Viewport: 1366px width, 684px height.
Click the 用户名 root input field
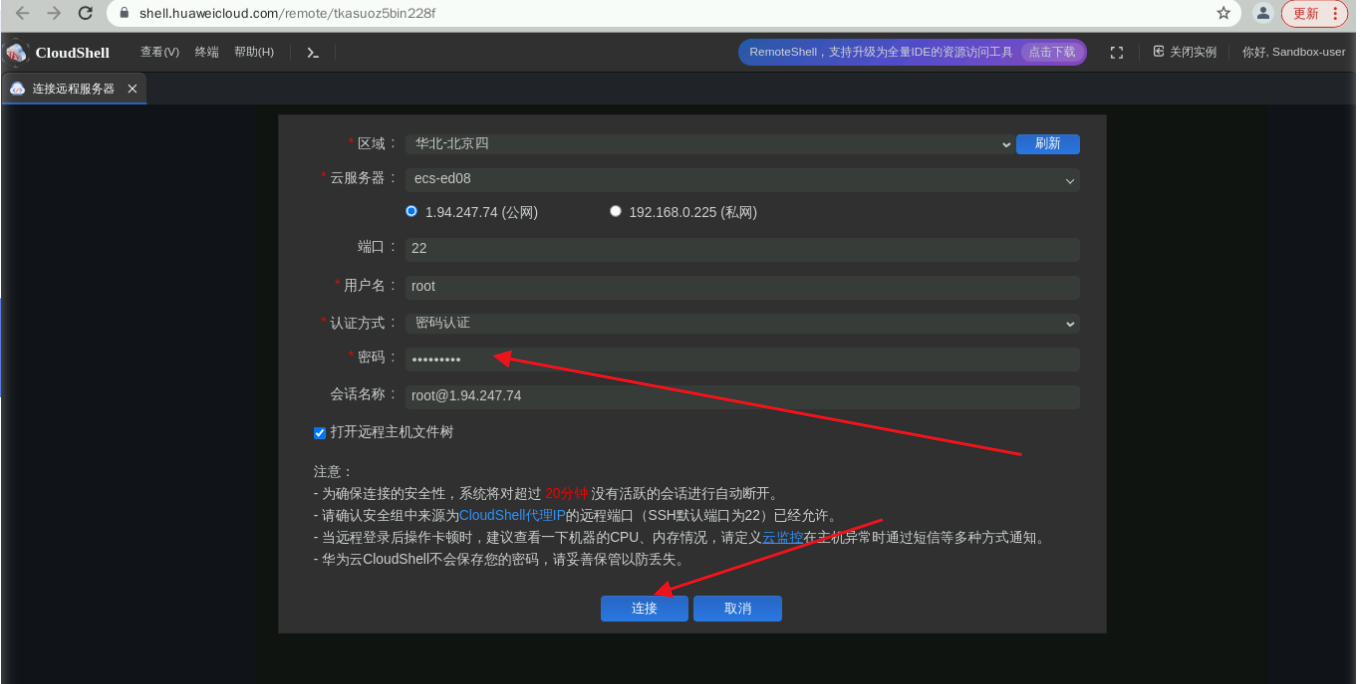tap(742, 287)
